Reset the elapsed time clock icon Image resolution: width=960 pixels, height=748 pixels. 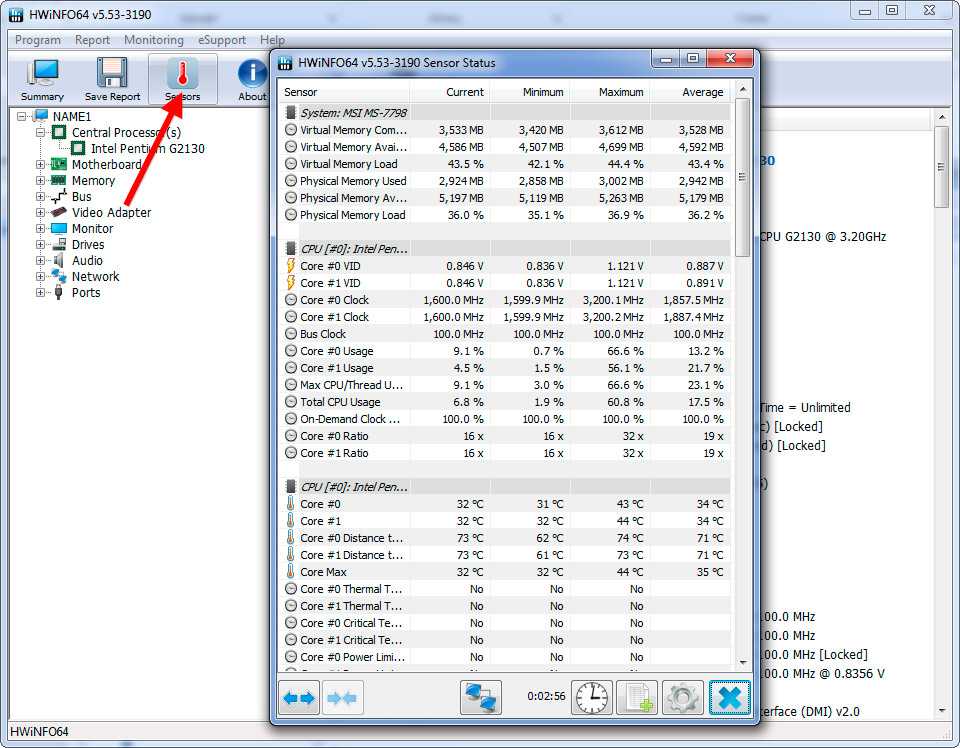(591, 698)
